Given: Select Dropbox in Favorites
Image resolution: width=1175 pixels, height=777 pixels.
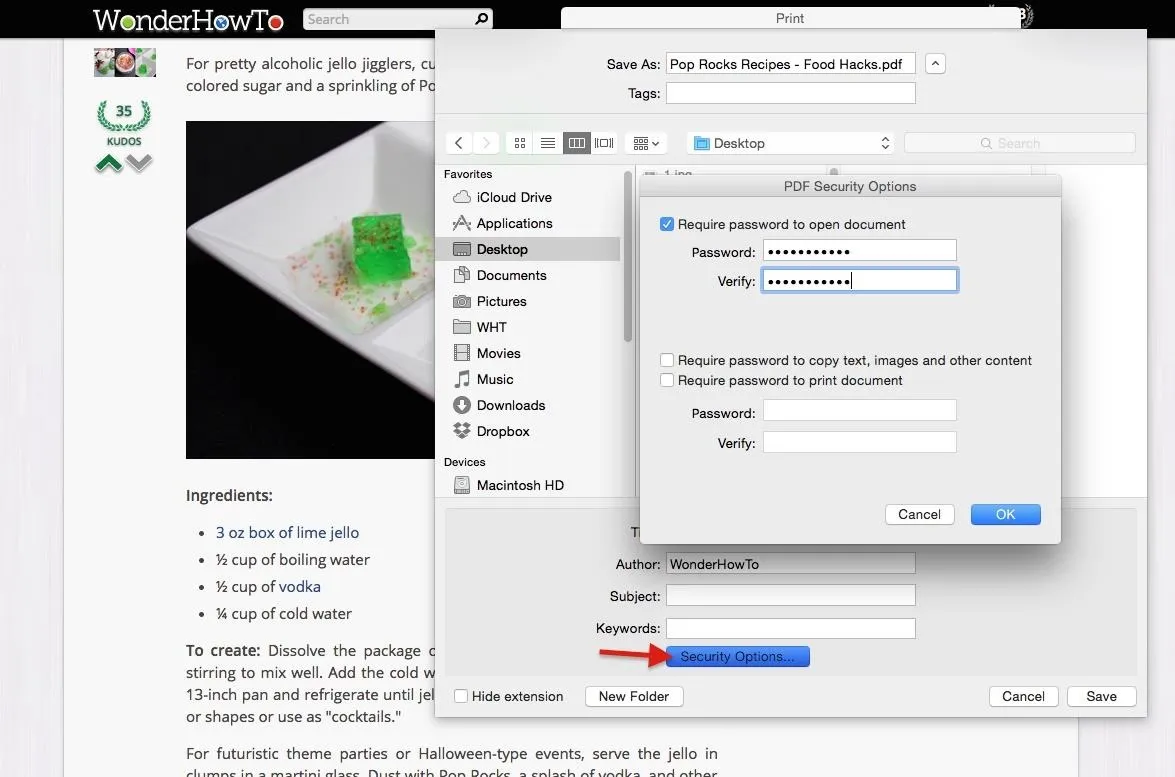Looking at the screenshot, I should 503,431.
